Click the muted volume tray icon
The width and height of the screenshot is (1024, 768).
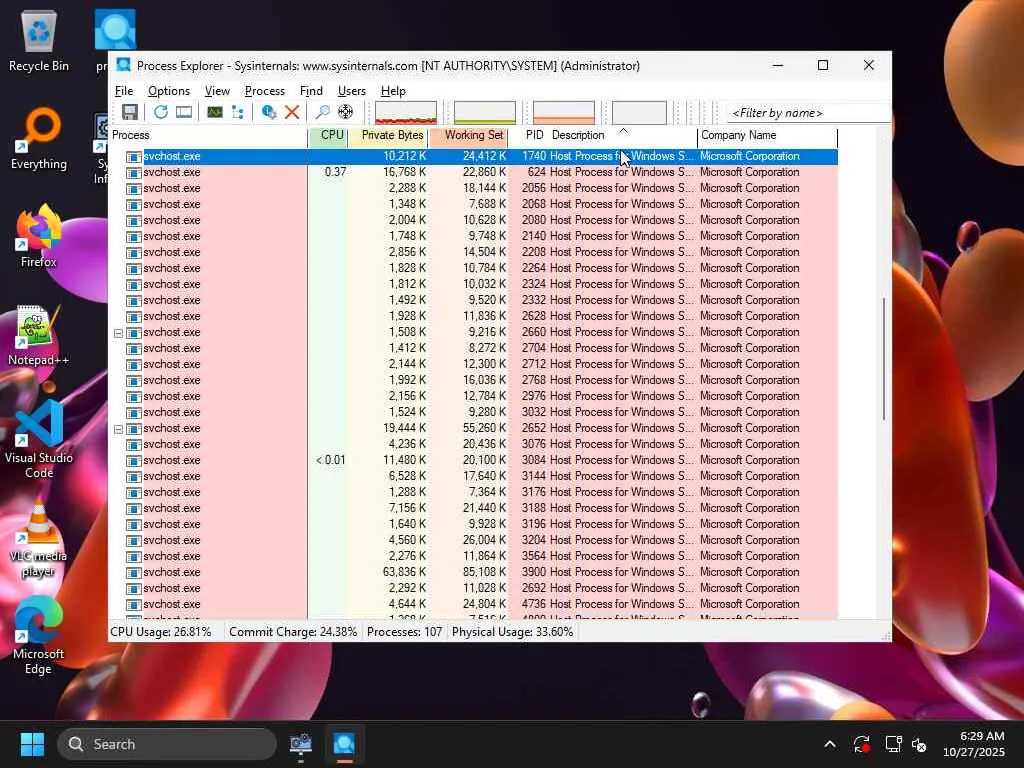[x=919, y=744]
